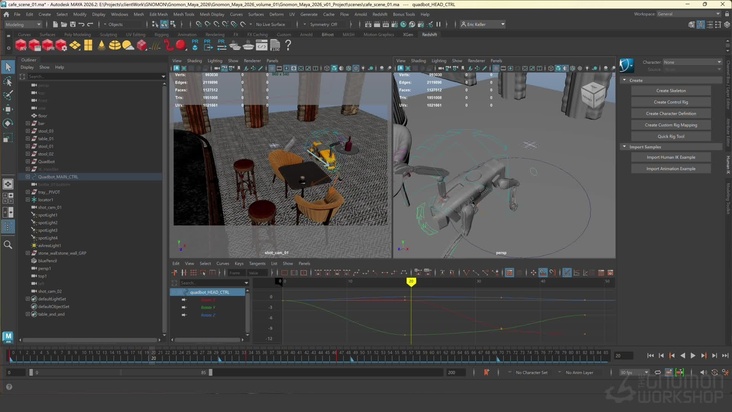This screenshot has width=732, height=412.
Task: Choose the Paint Selection tool
Action: (x=9, y=95)
